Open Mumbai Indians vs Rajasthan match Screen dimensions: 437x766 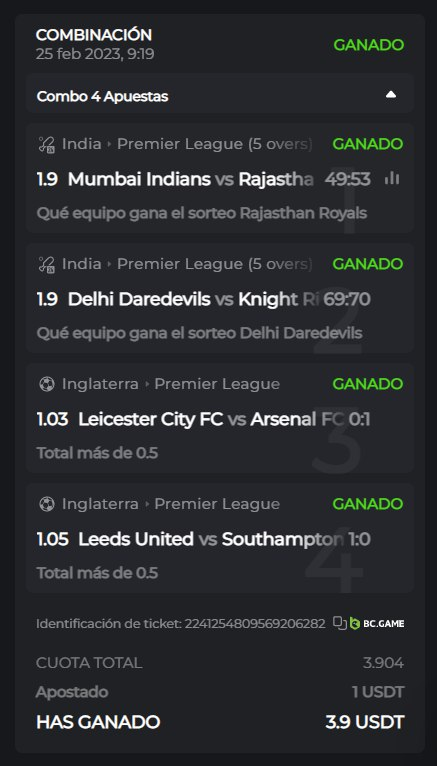pos(190,179)
